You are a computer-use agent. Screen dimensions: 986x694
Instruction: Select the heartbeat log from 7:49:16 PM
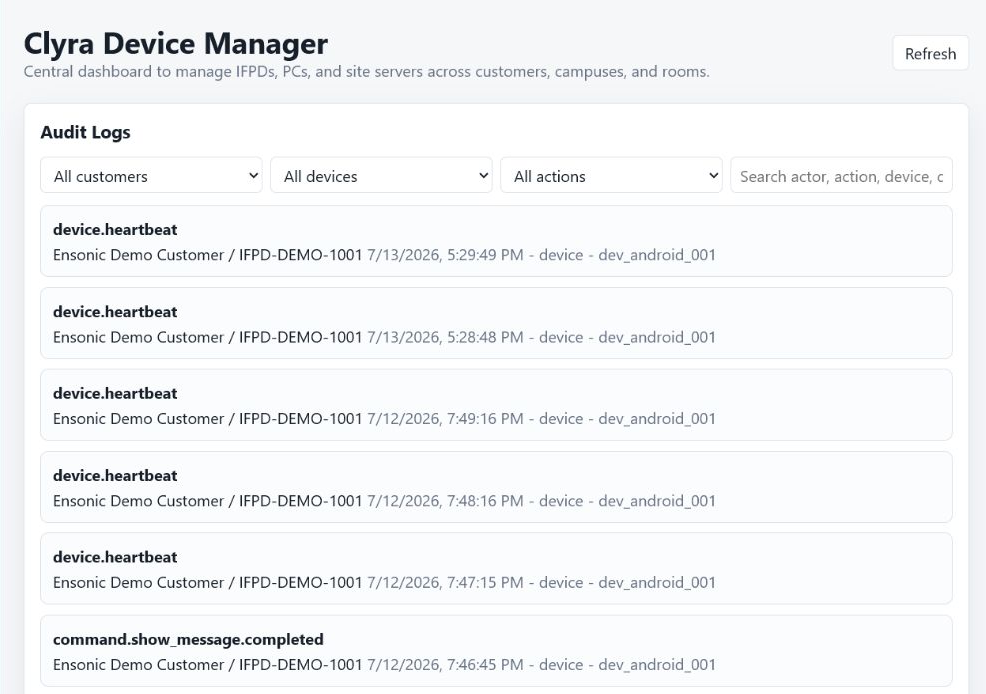pyautogui.click(x=496, y=405)
